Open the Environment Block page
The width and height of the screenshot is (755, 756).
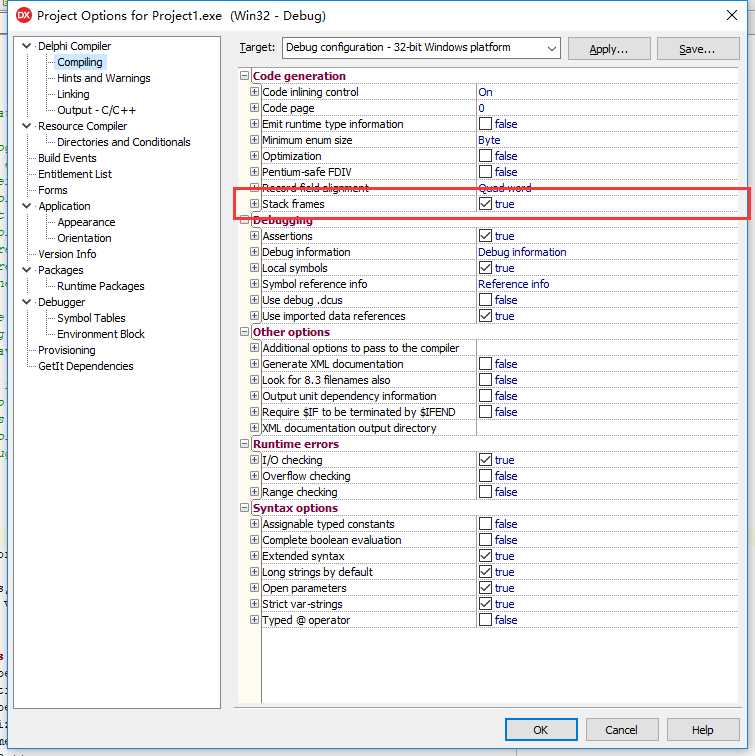coord(101,334)
